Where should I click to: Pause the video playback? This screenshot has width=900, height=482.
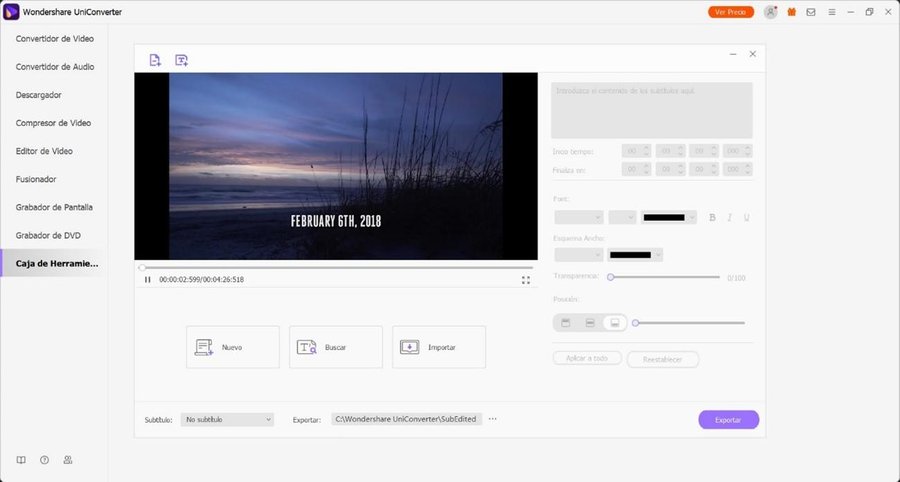click(x=148, y=280)
